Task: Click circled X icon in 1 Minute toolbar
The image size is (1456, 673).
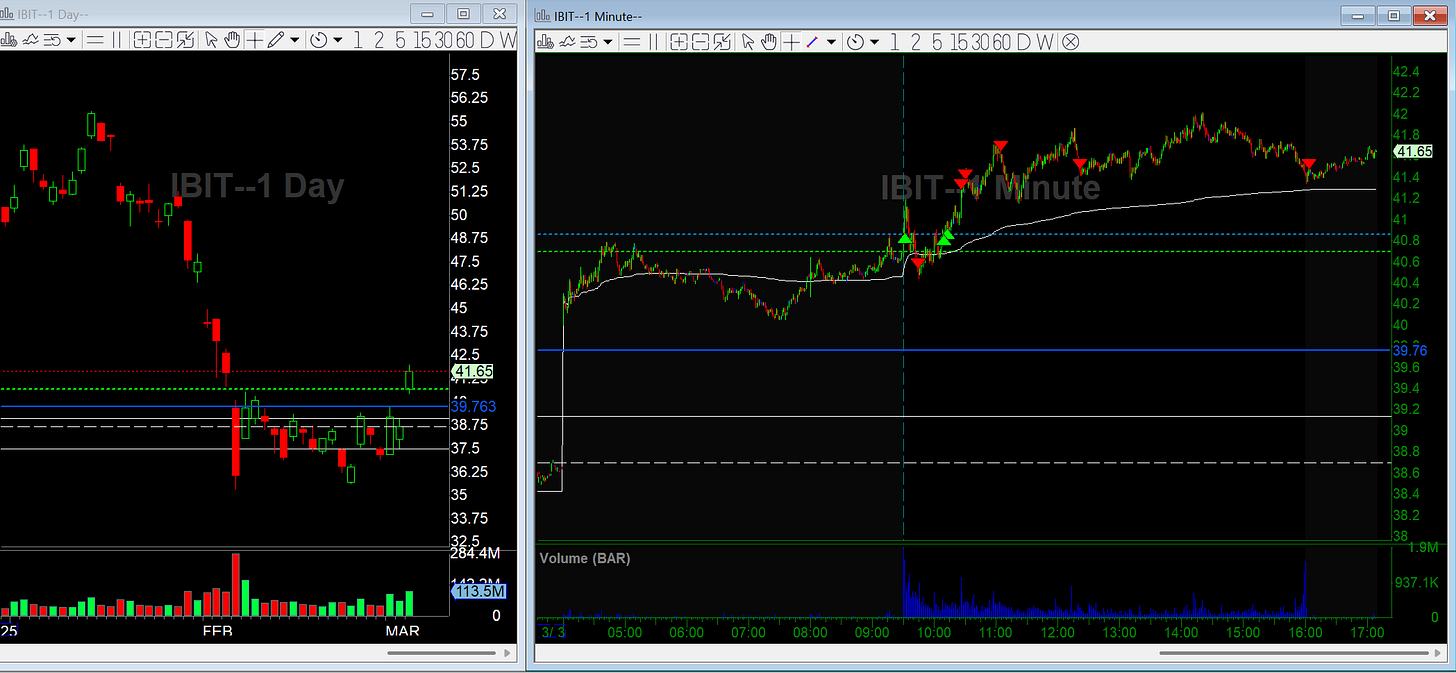Action: click(x=1070, y=40)
